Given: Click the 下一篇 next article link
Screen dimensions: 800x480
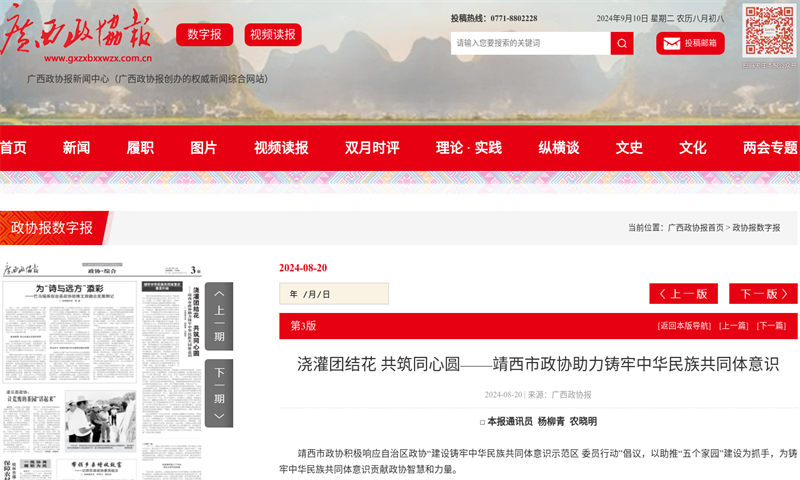Looking at the screenshot, I should [x=771, y=326].
